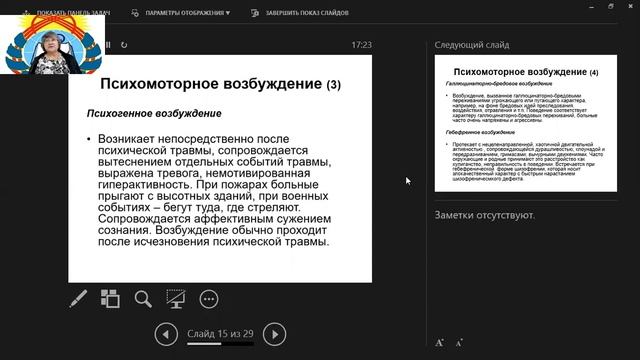The image size is (640, 360).
Task: Click the Психогенное возбуждение subtitle
Action: (154, 113)
